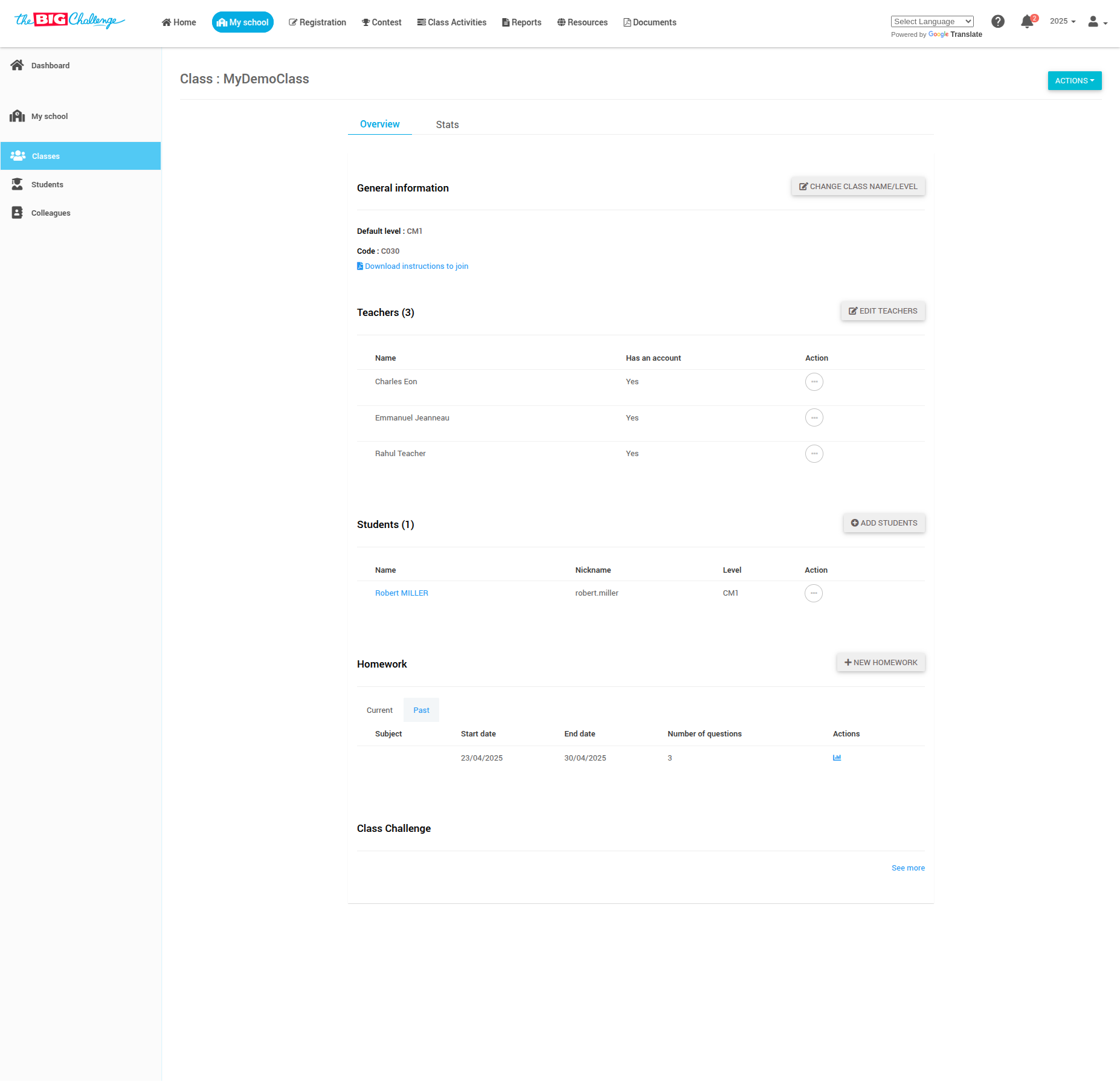Open My school label in the sidebar
Screen dimensions: 1120x1082
(x=50, y=116)
